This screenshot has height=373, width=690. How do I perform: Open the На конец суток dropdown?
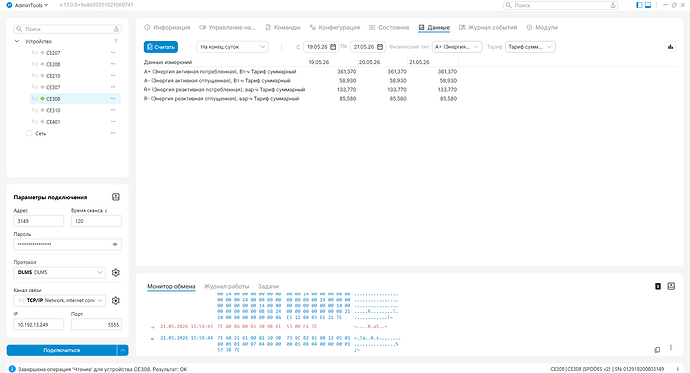[x=232, y=47]
